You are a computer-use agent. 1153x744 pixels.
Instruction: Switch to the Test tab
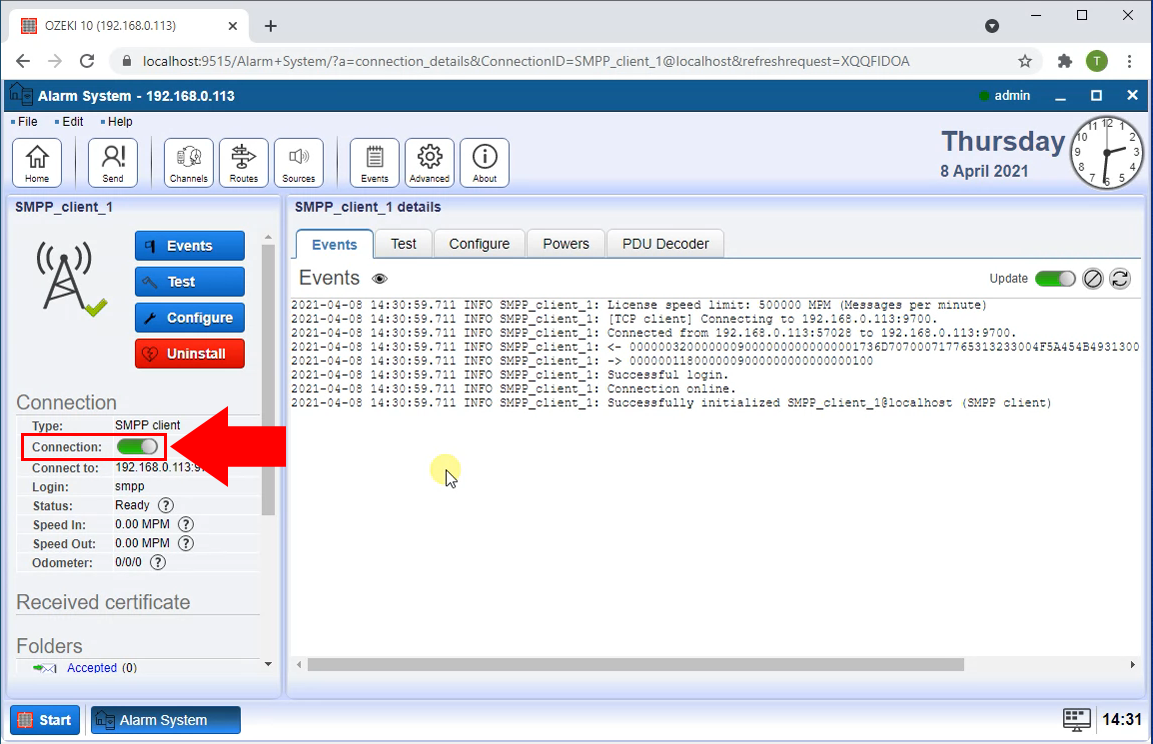[x=403, y=244]
